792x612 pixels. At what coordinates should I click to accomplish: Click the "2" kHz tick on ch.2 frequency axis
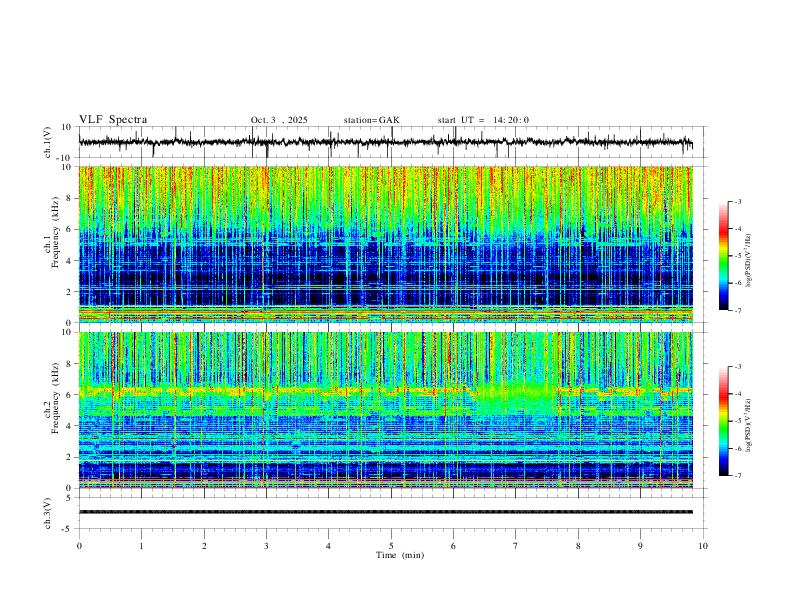pyautogui.click(x=69, y=457)
